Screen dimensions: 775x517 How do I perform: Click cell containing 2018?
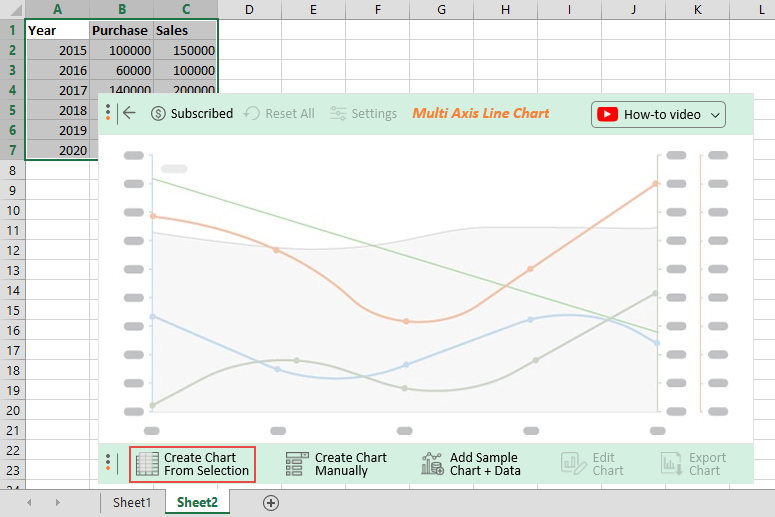58,110
